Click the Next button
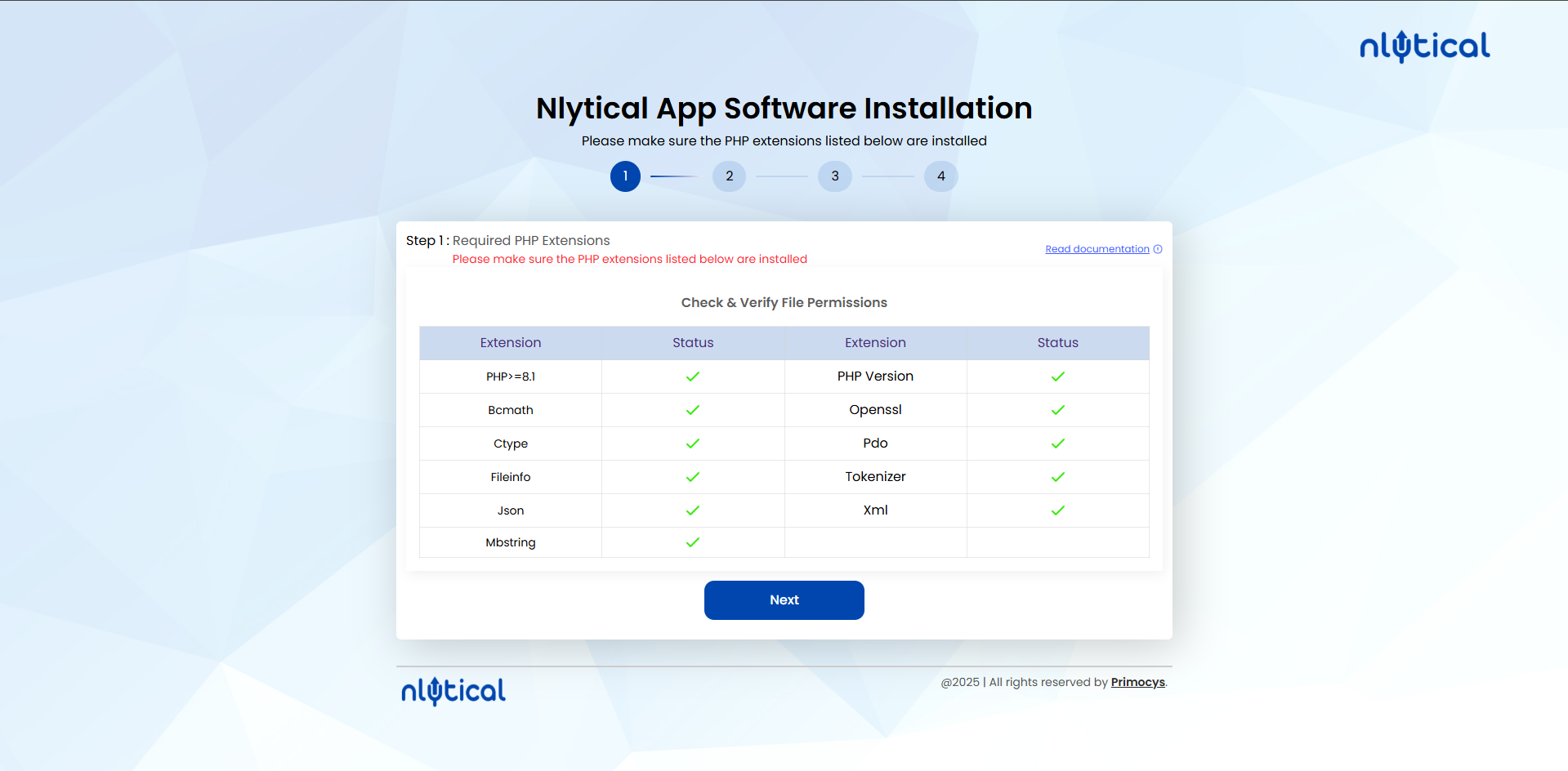 [x=784, y=600]
